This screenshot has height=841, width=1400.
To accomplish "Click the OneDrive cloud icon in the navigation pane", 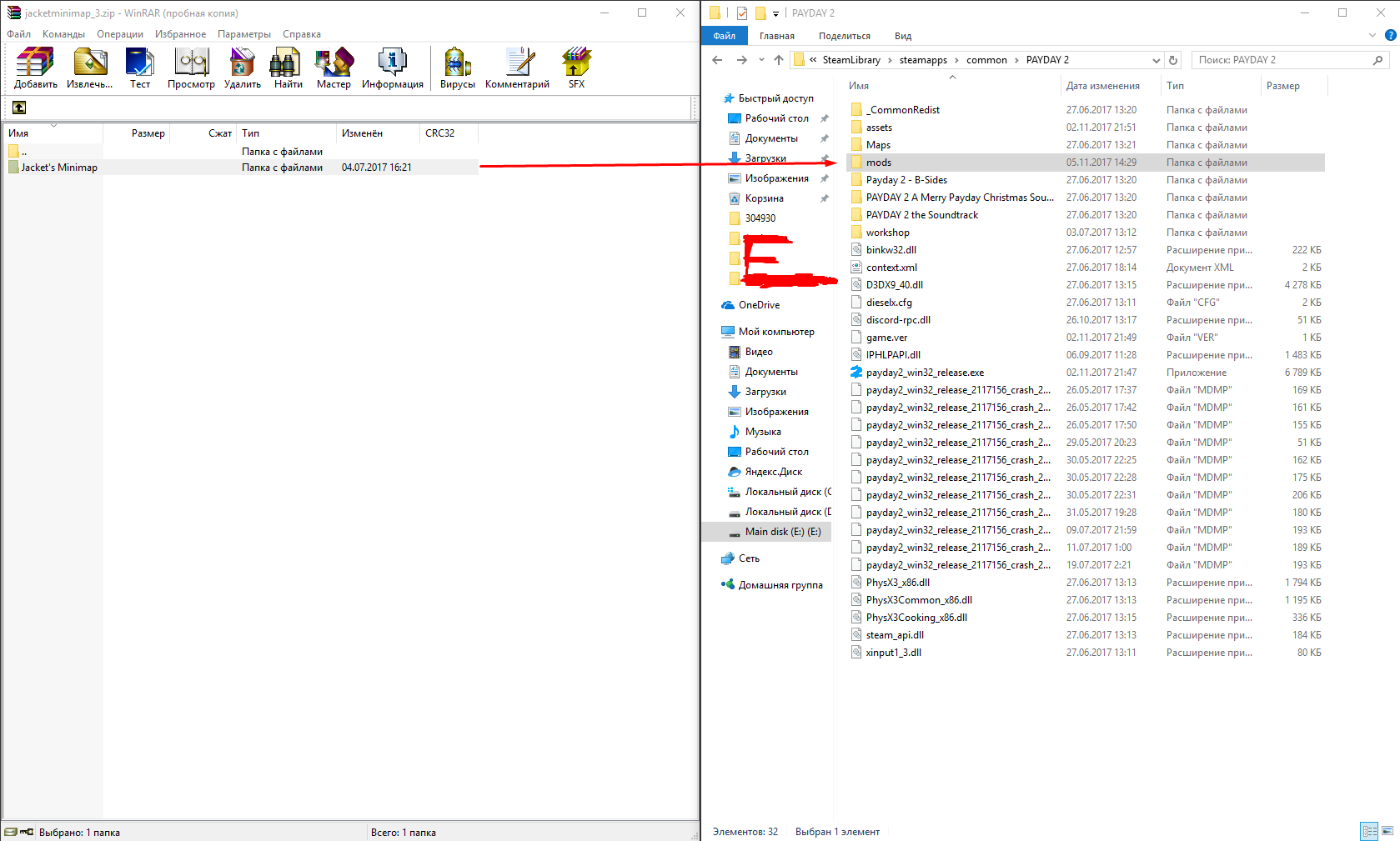I will click(x=728, y=305).
